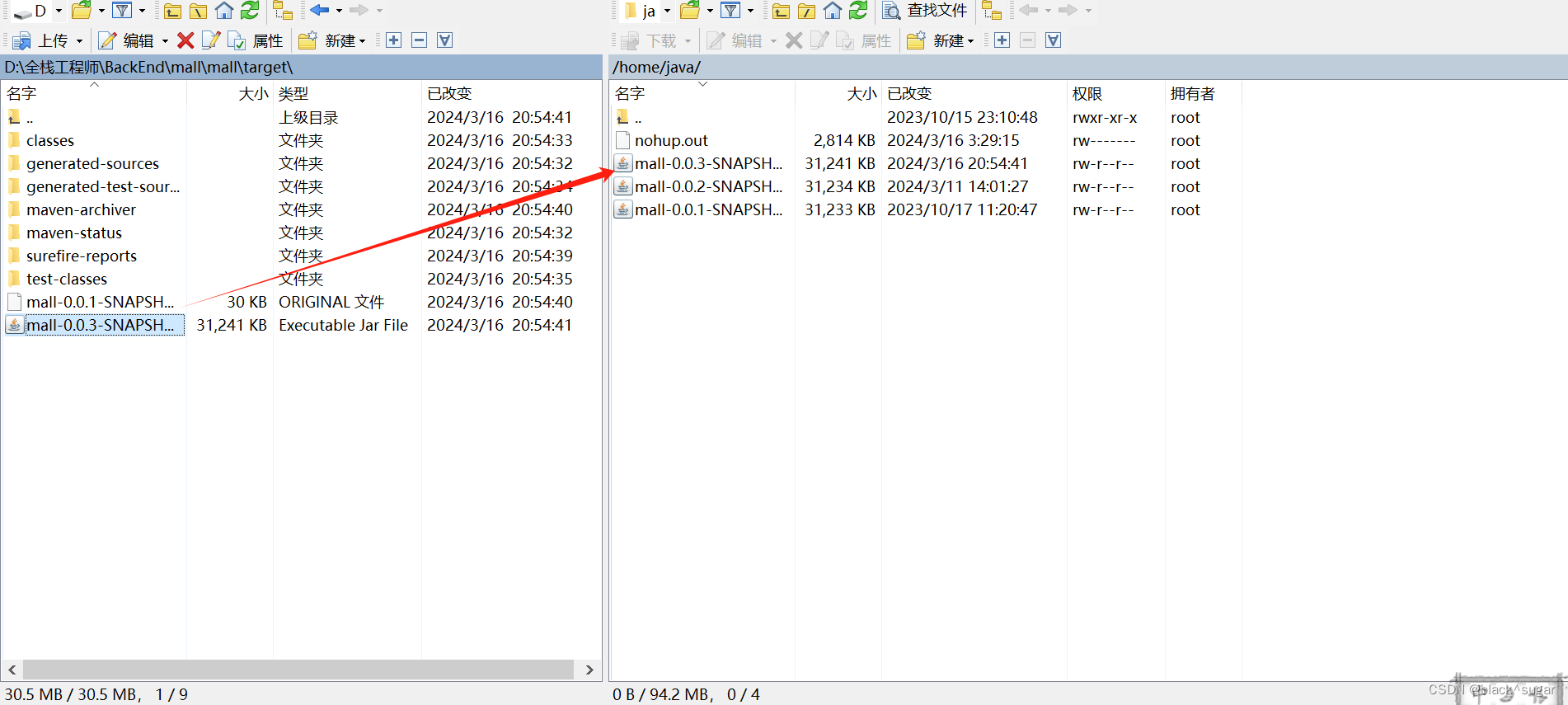Open the remote '..' parent directory entry
This screenshot has width=1568, height=705.
638,117
